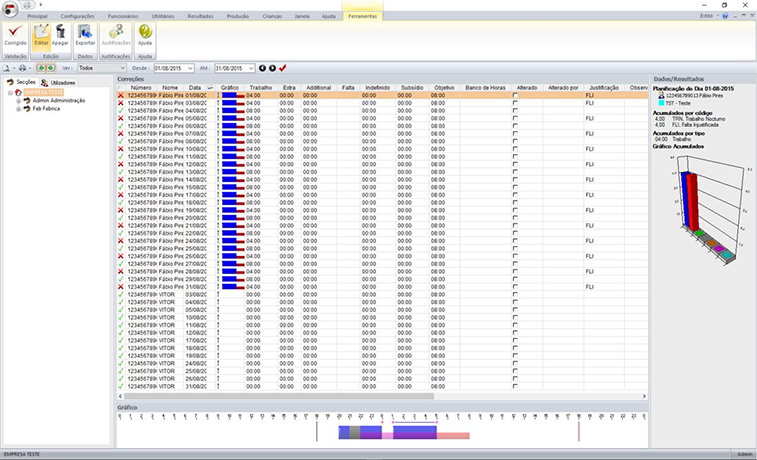Select Admin Administração section
The width and height of the screenshot is (757, 460).
(59, 100)
